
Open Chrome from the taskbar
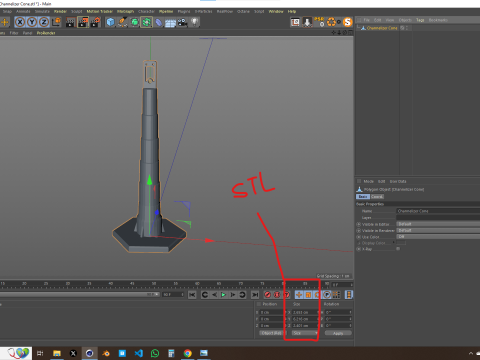(x=188, y=353)
